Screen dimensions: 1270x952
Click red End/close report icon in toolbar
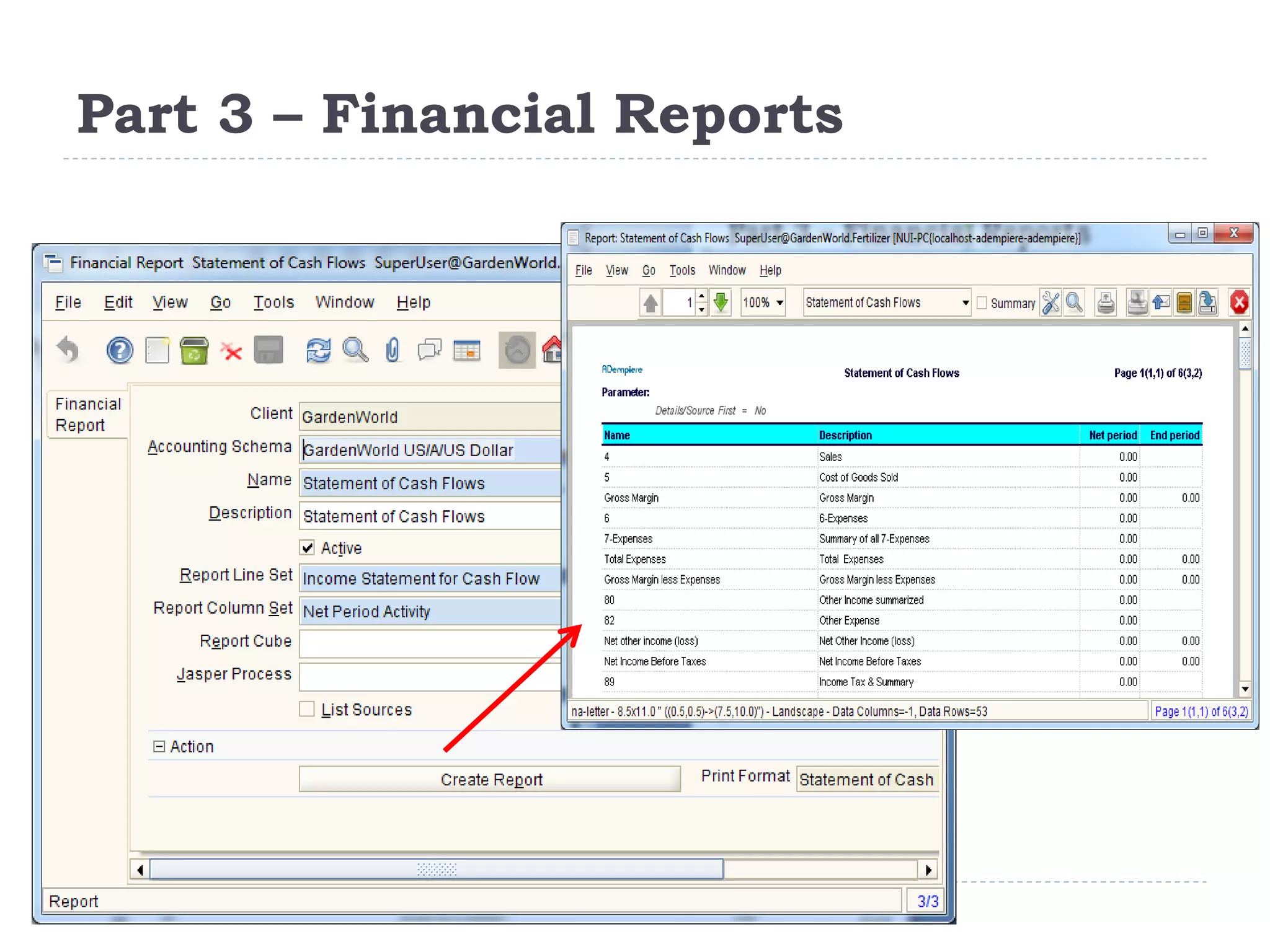coord(1239,303)
